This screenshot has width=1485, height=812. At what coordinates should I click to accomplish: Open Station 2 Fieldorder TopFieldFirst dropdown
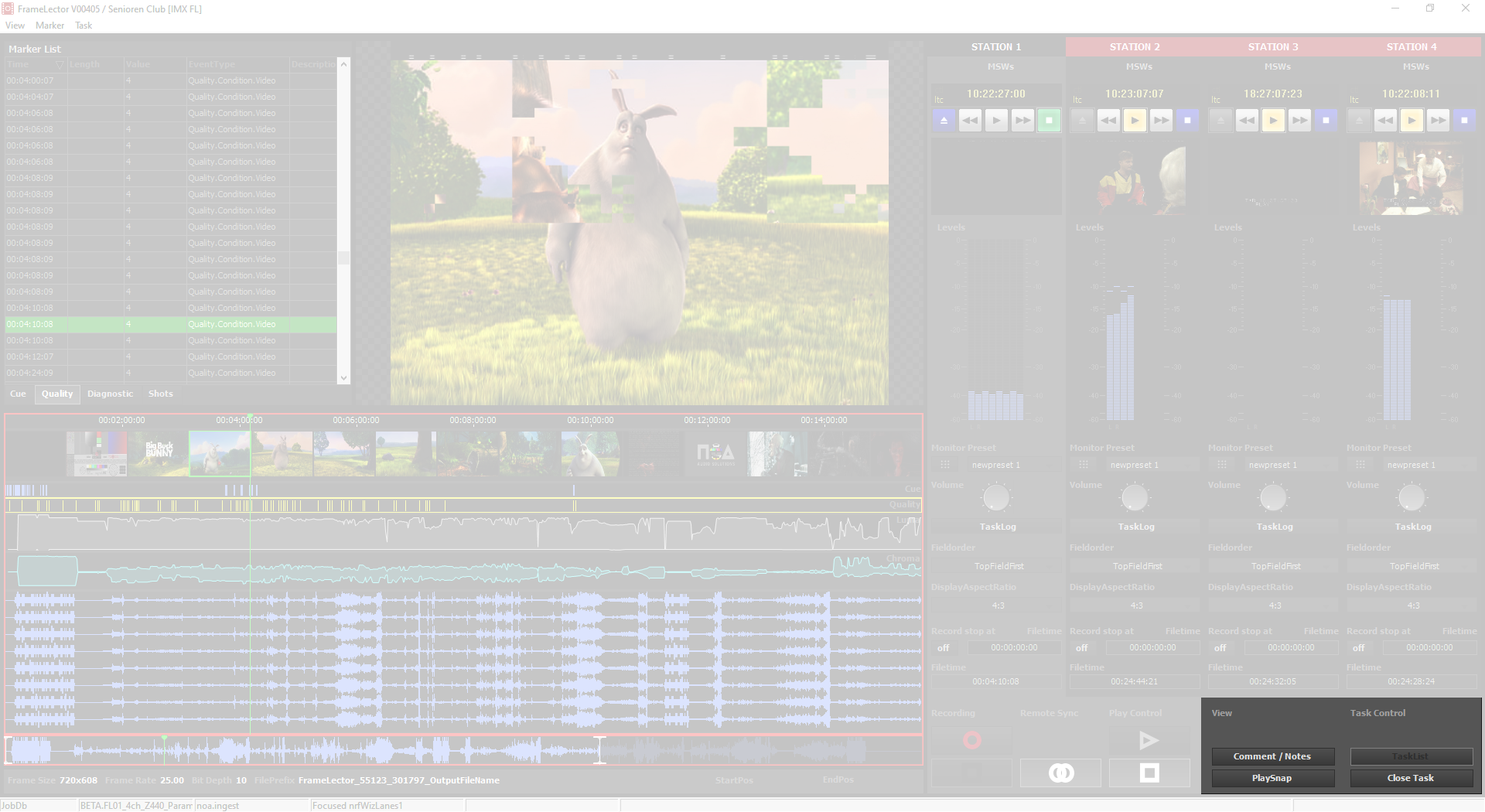(1135, 566)
